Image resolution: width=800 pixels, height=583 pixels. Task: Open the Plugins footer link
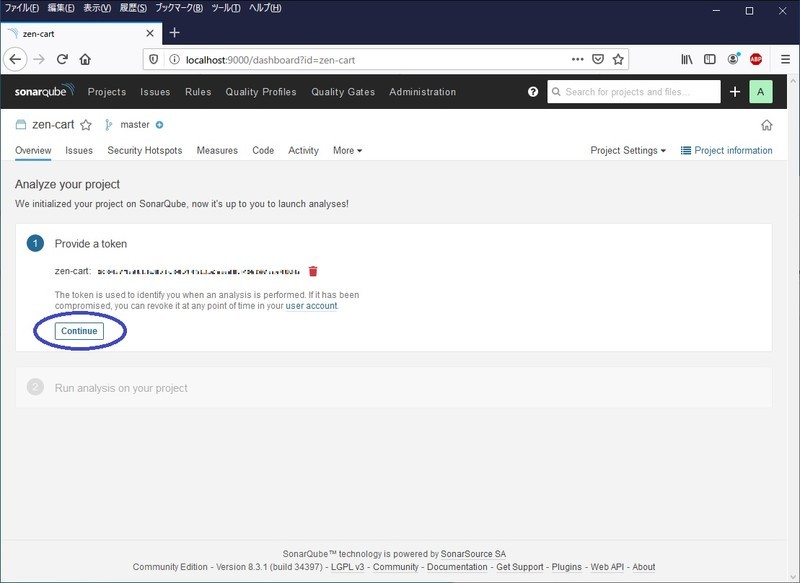coord(566,567)
